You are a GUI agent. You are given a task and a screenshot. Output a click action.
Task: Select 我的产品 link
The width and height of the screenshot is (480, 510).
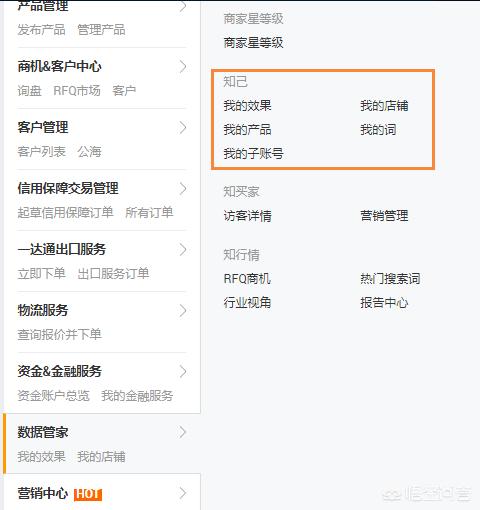(x=247, y=130)
